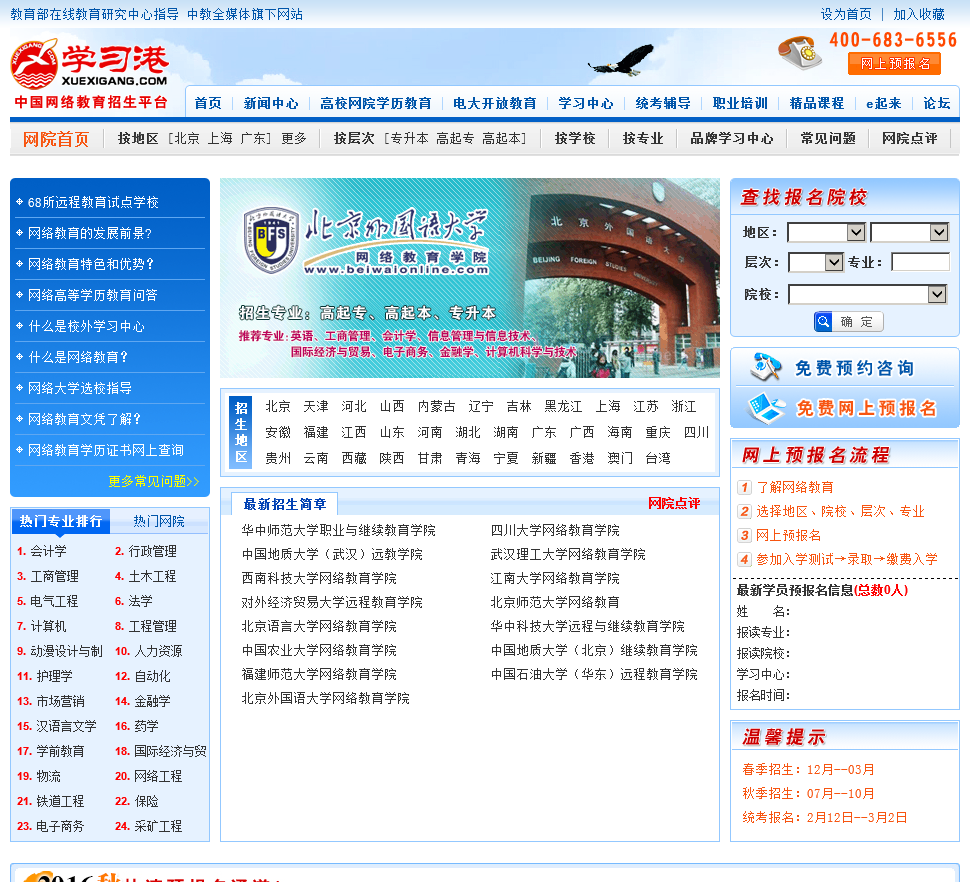This screenshot has width=970, height=882.
Task: Open 职业培训 navigation item
Action: click(739, 103)
